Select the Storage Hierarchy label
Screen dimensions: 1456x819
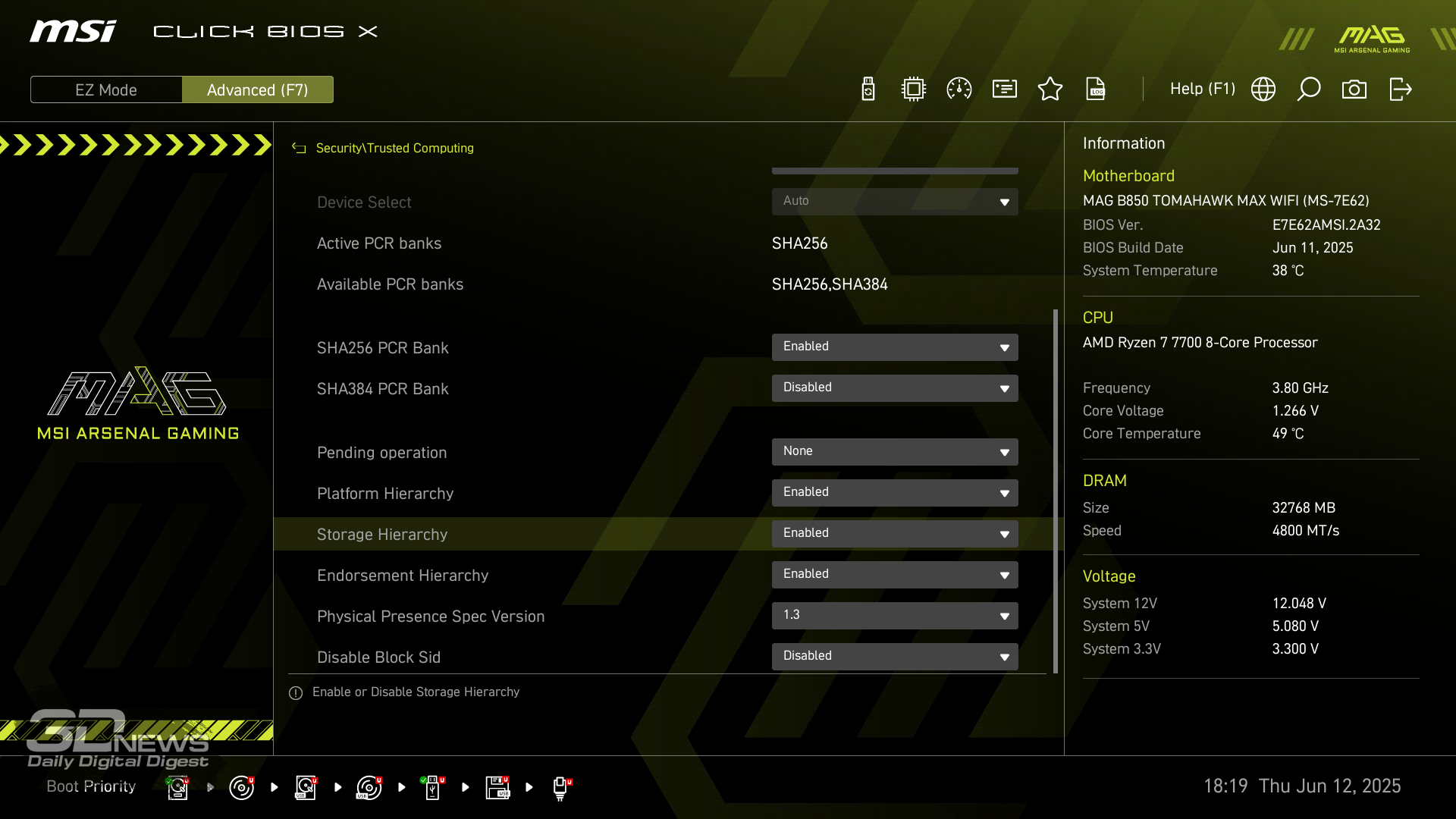(382, 535)
